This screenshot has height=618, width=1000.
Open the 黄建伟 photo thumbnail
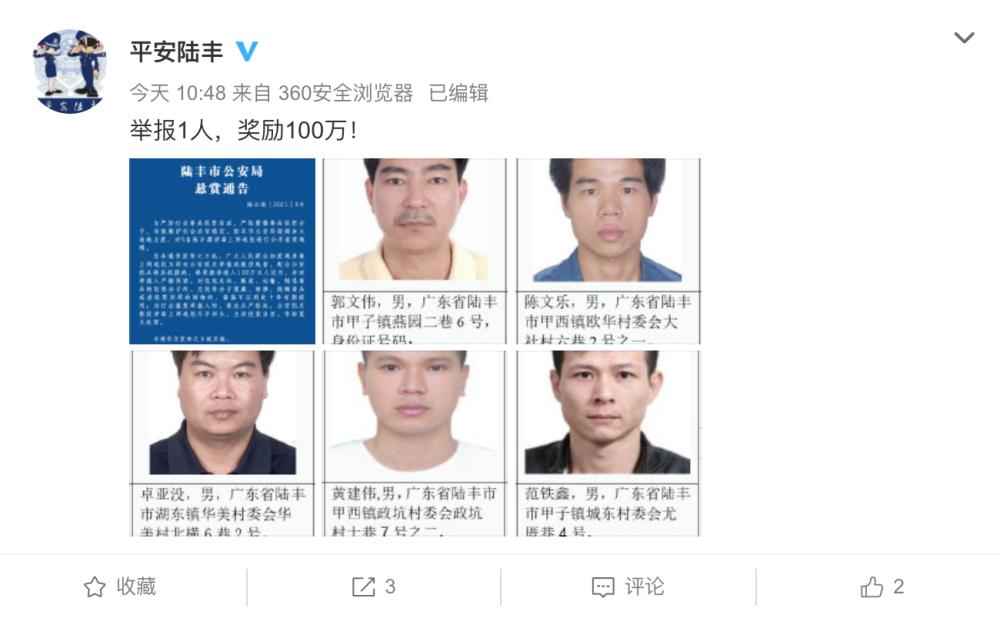[x=415, y=443]
